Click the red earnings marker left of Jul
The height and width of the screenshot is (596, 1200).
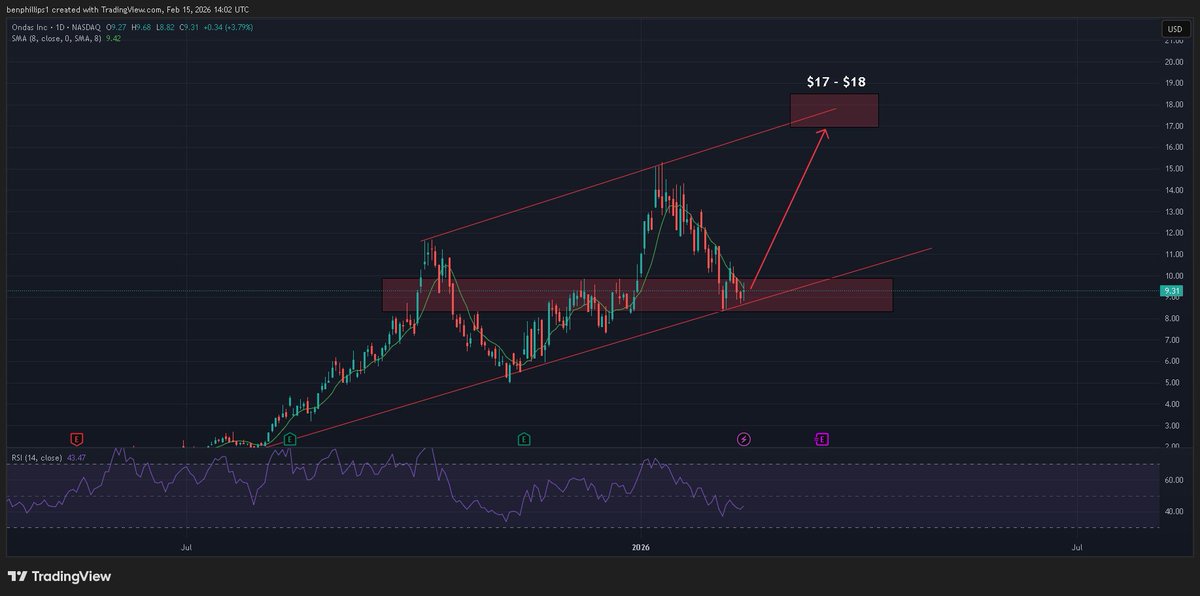(77, 439)
